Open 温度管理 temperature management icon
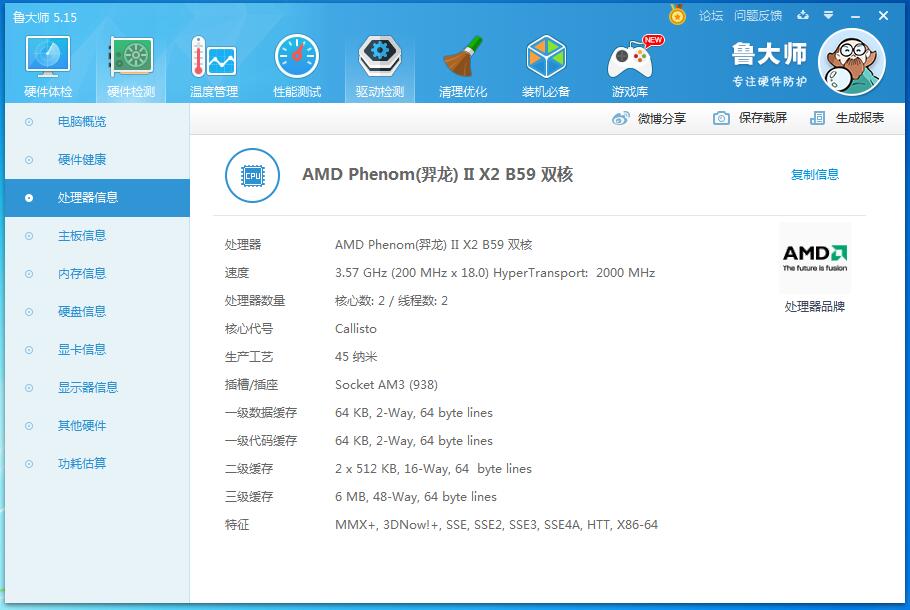Viewport: 910px width, 610px height. [214, 57]
